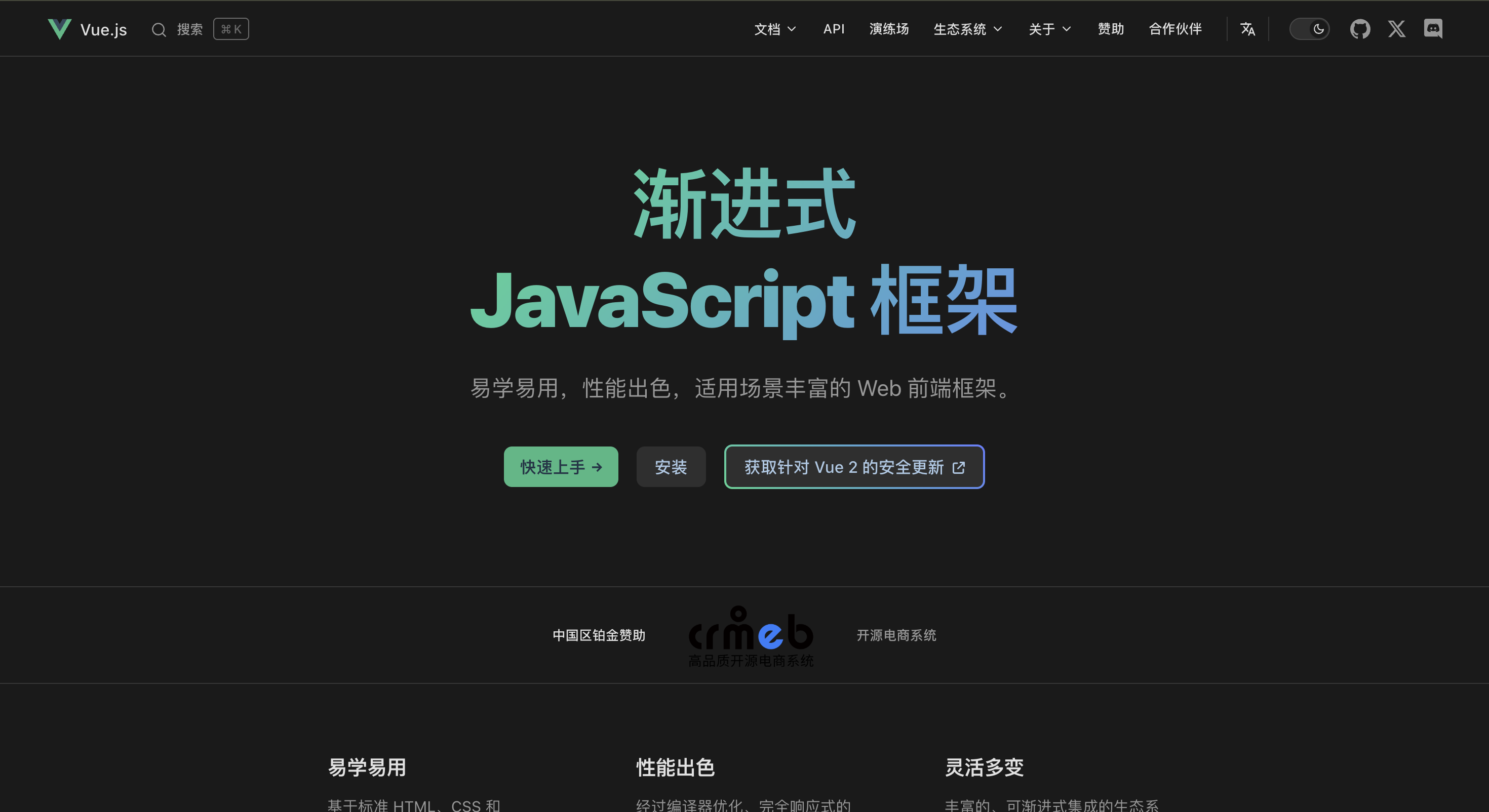Click the search magnifier icon
The height and width of the screenshot is (812, 1489).
click(159, 29)
